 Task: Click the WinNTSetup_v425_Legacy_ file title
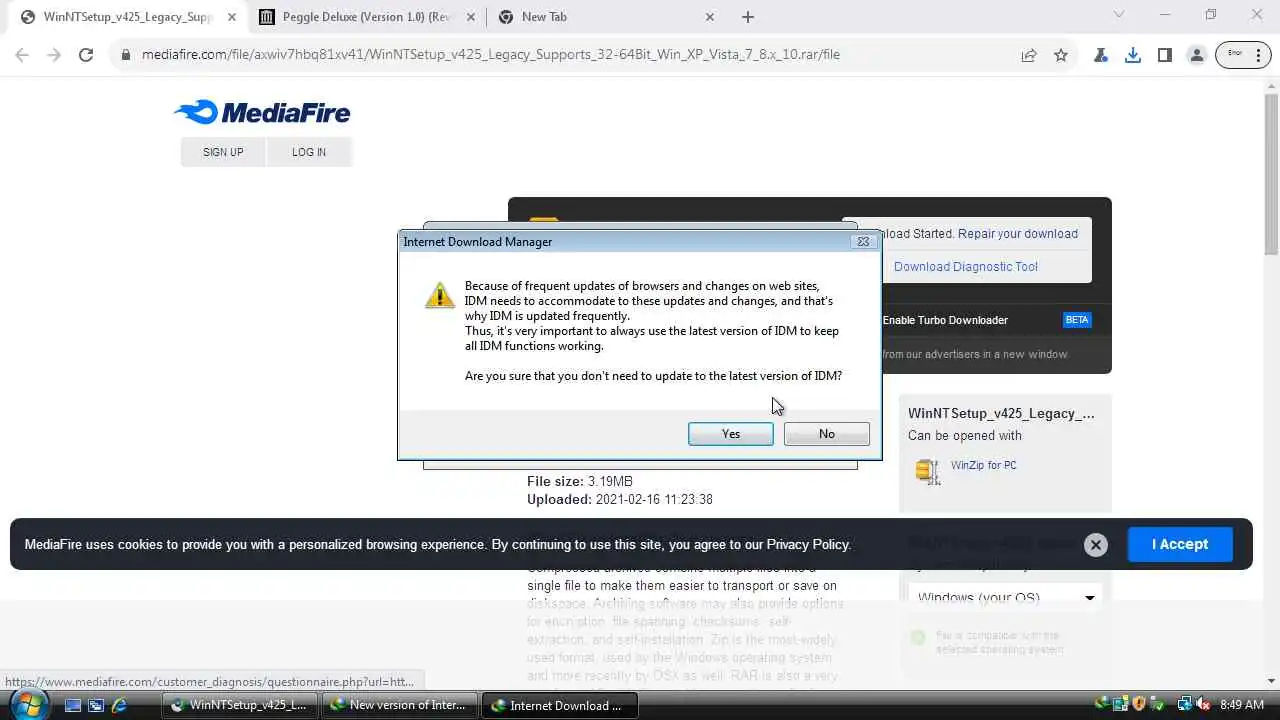[1001, 413]
